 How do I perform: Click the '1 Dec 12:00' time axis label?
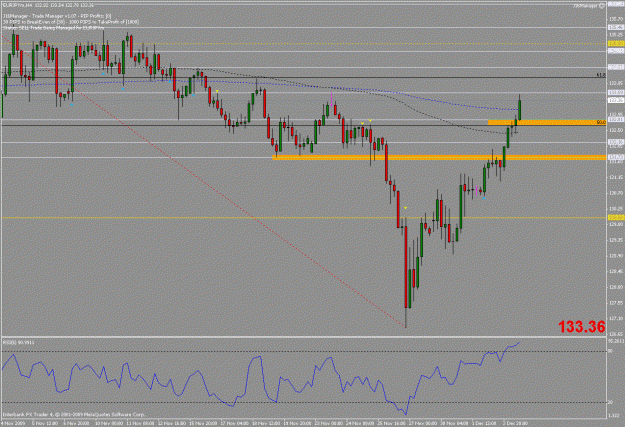pyautogui.click(x=485, y=423)
